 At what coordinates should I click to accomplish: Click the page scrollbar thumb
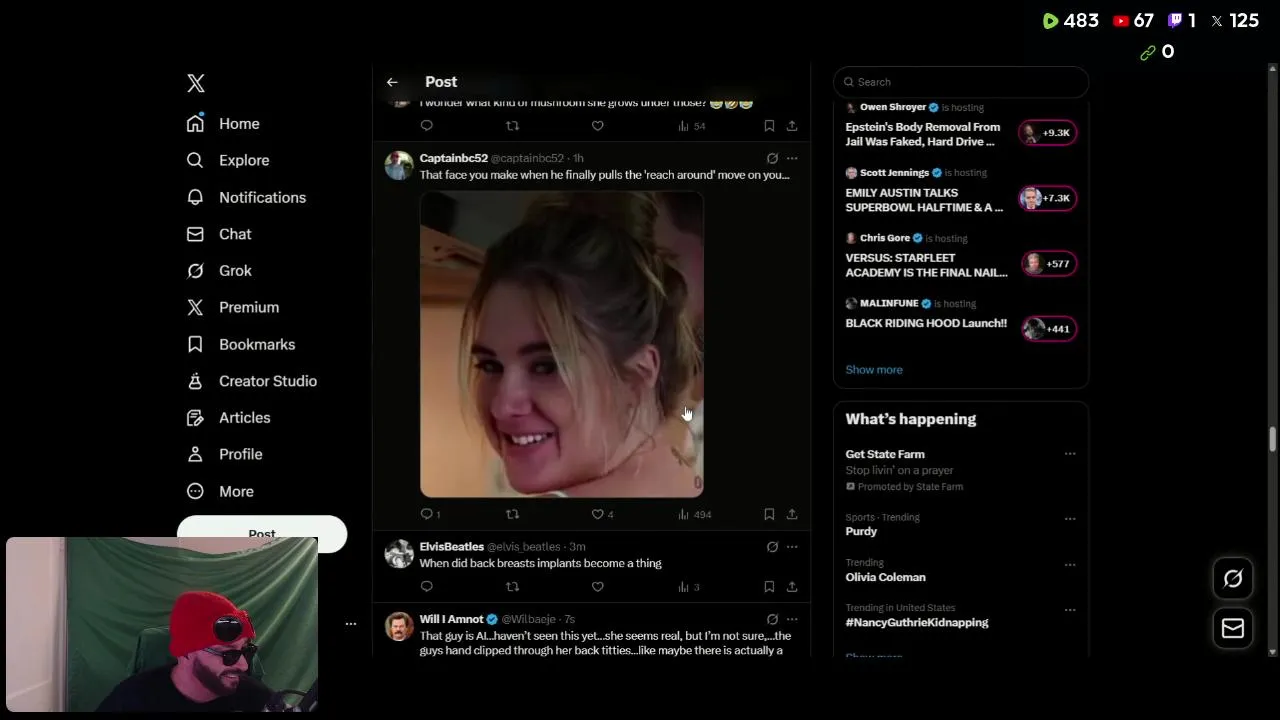[x=1273, y=440]
